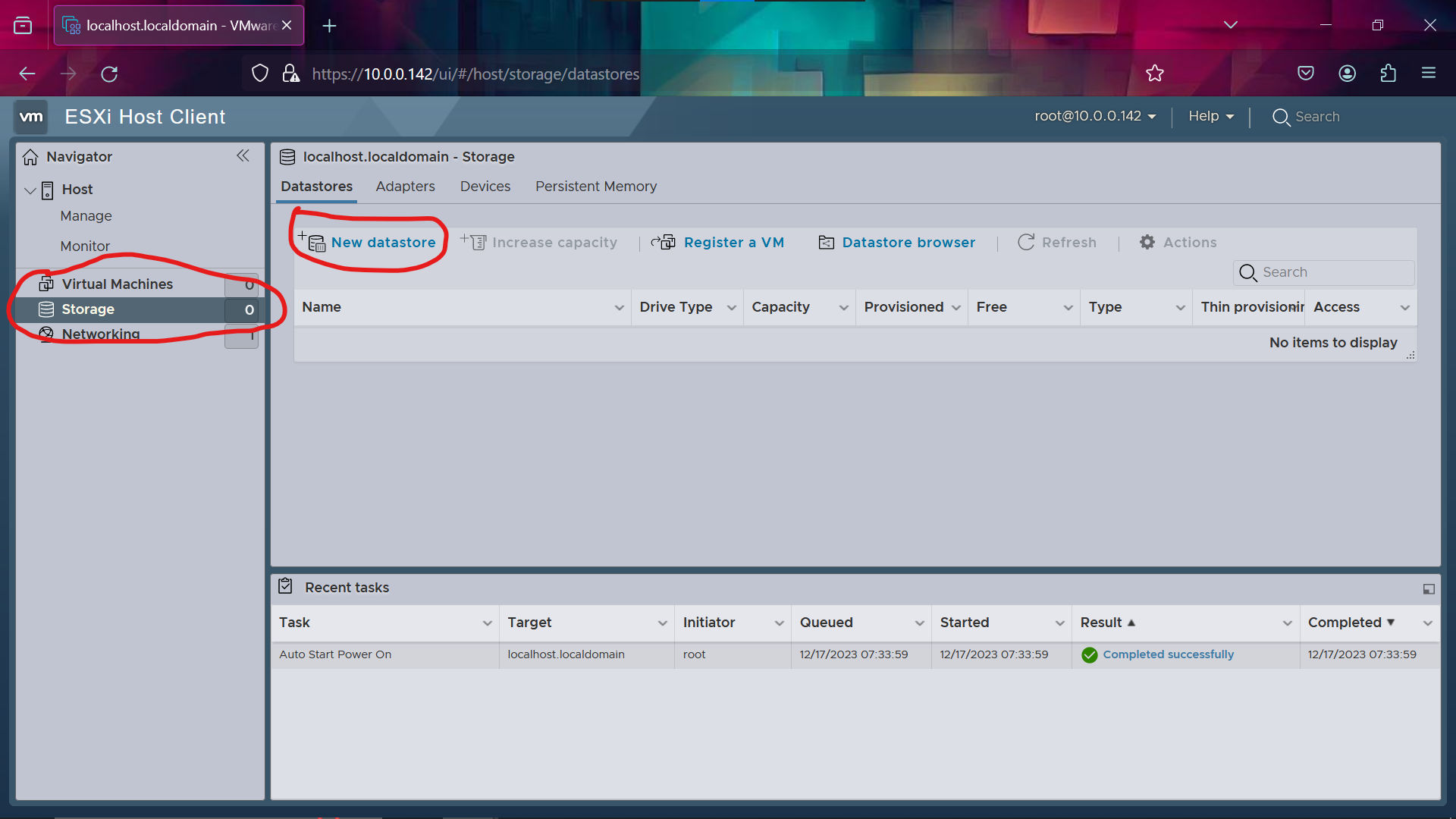Click the Auto Start Power On task cell
This screenshot has height=819, width=1456.
coord(384,655)
